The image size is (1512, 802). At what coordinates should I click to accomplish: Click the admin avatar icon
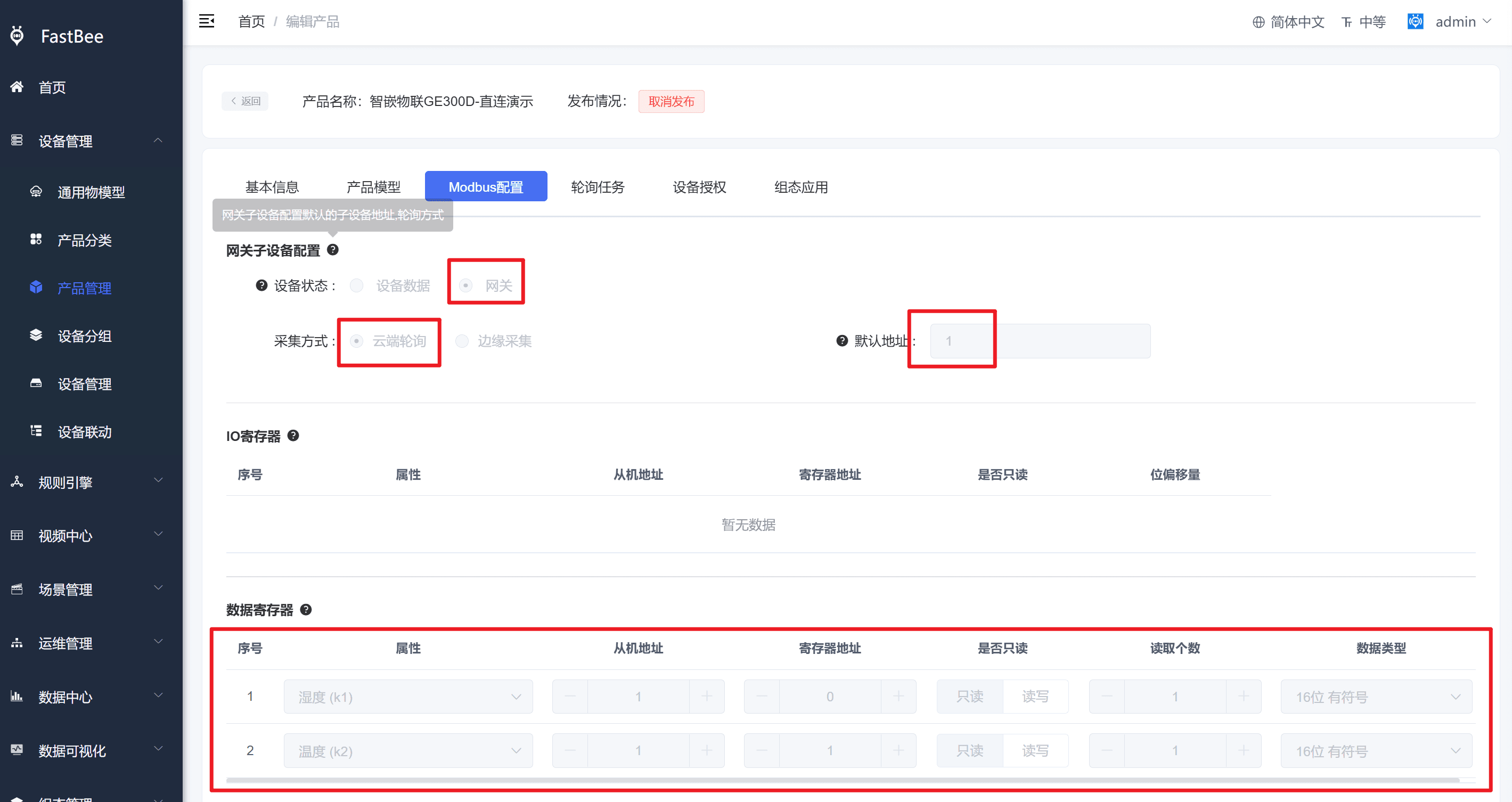(1415, 21)
